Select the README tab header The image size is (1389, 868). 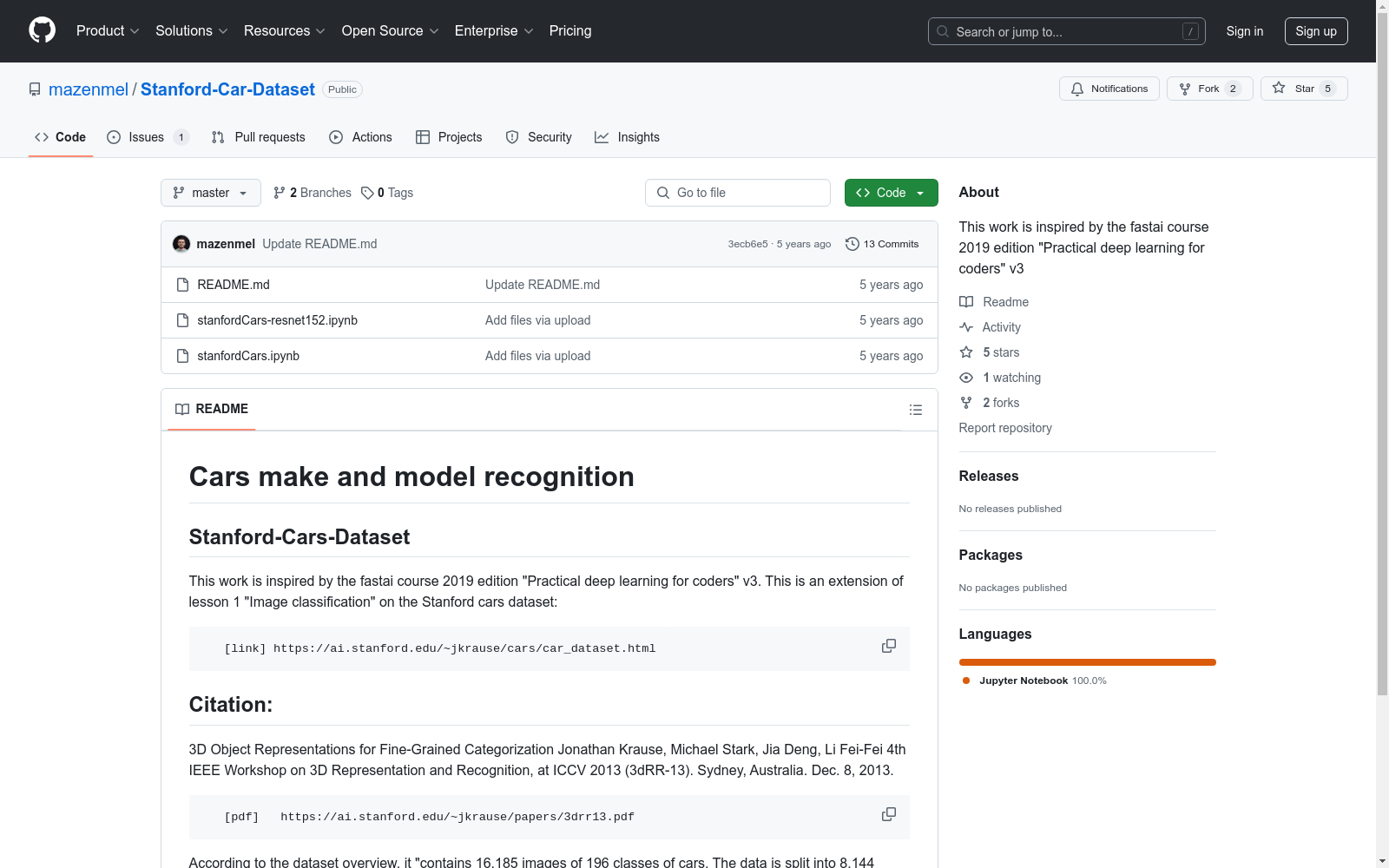click(x=212, y=409)
